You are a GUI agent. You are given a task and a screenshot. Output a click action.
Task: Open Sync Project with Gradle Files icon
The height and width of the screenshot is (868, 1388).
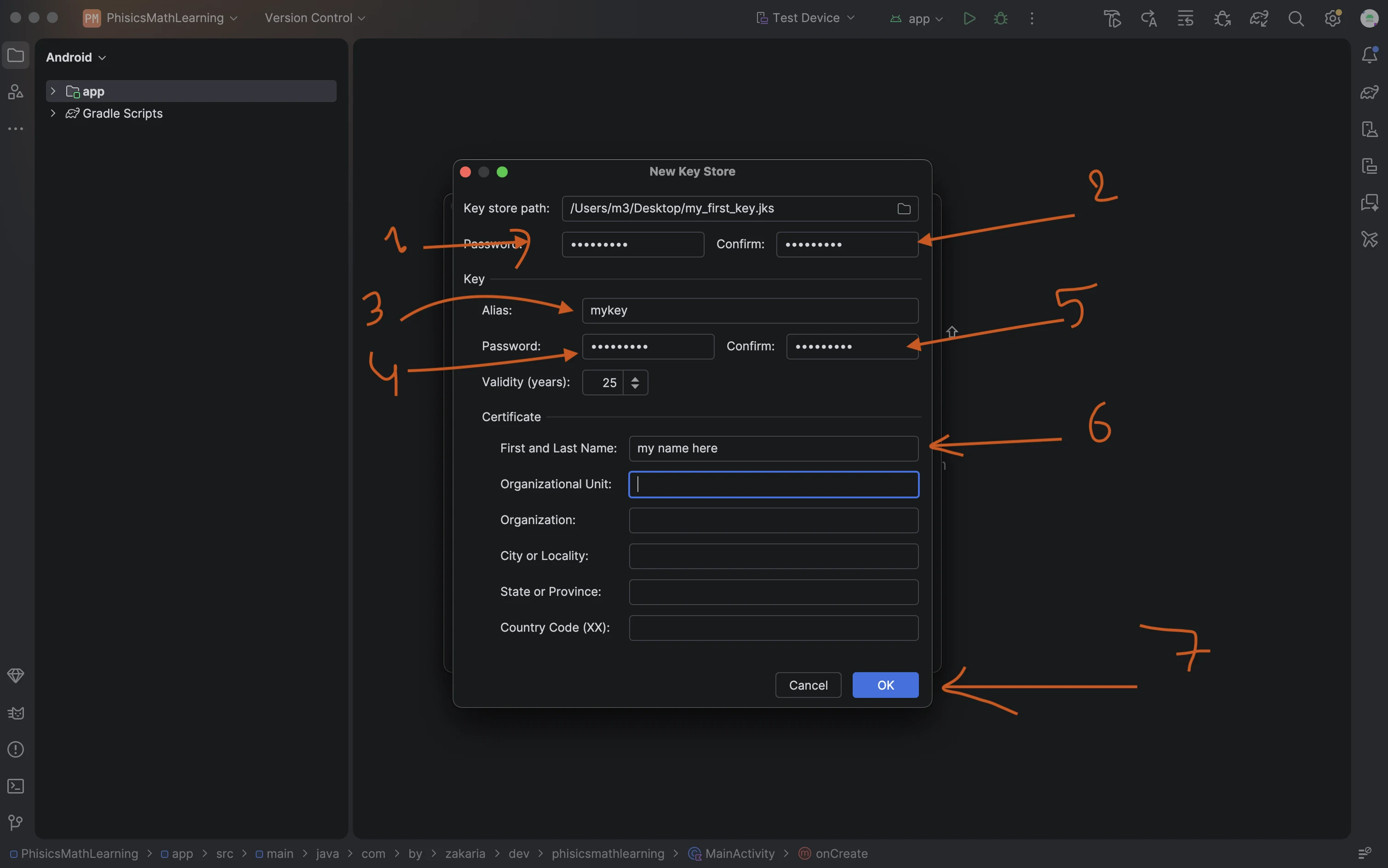(x=1259, y=18)
